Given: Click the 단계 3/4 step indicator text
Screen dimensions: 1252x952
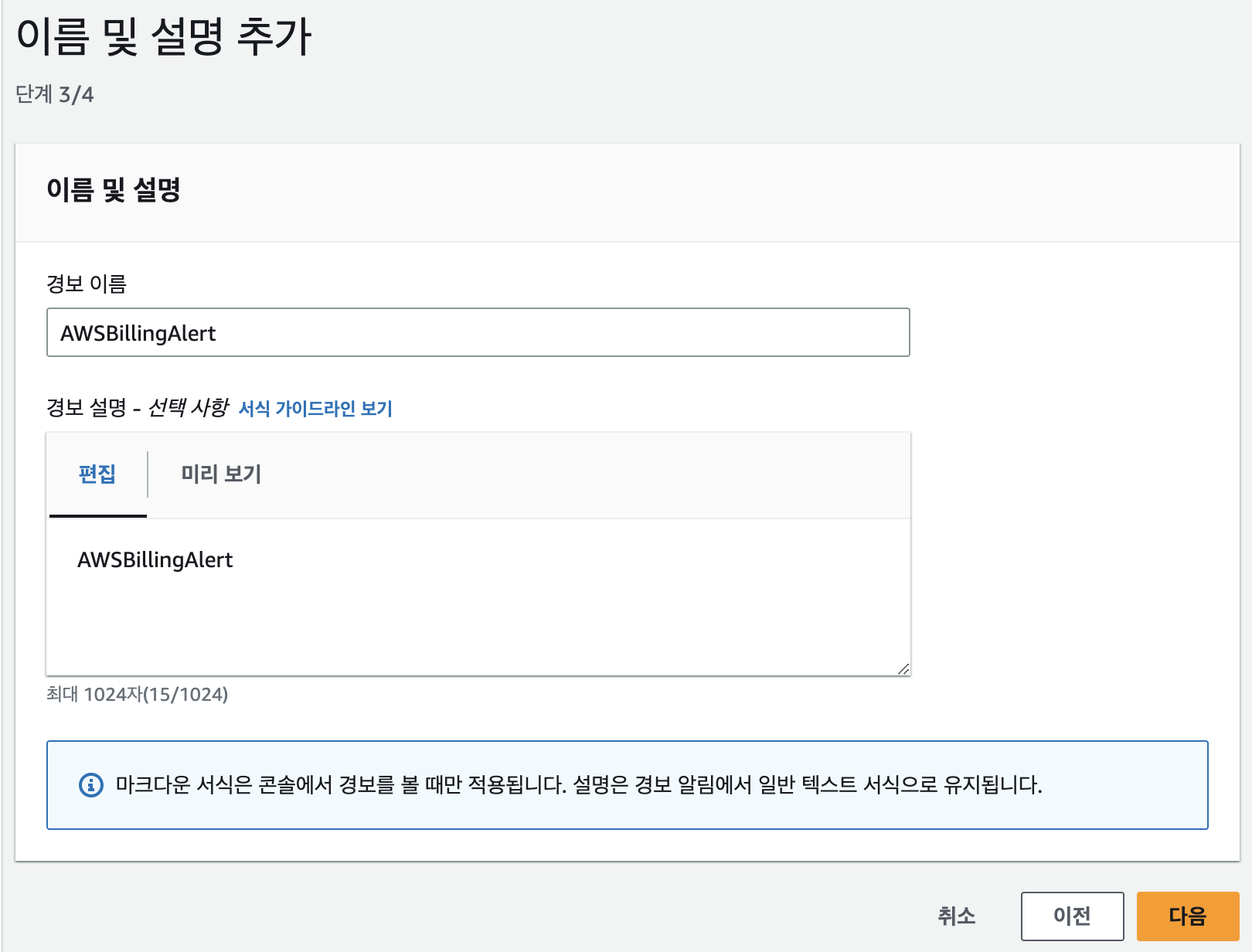Looking at the screenshot, I should (55, 94).
